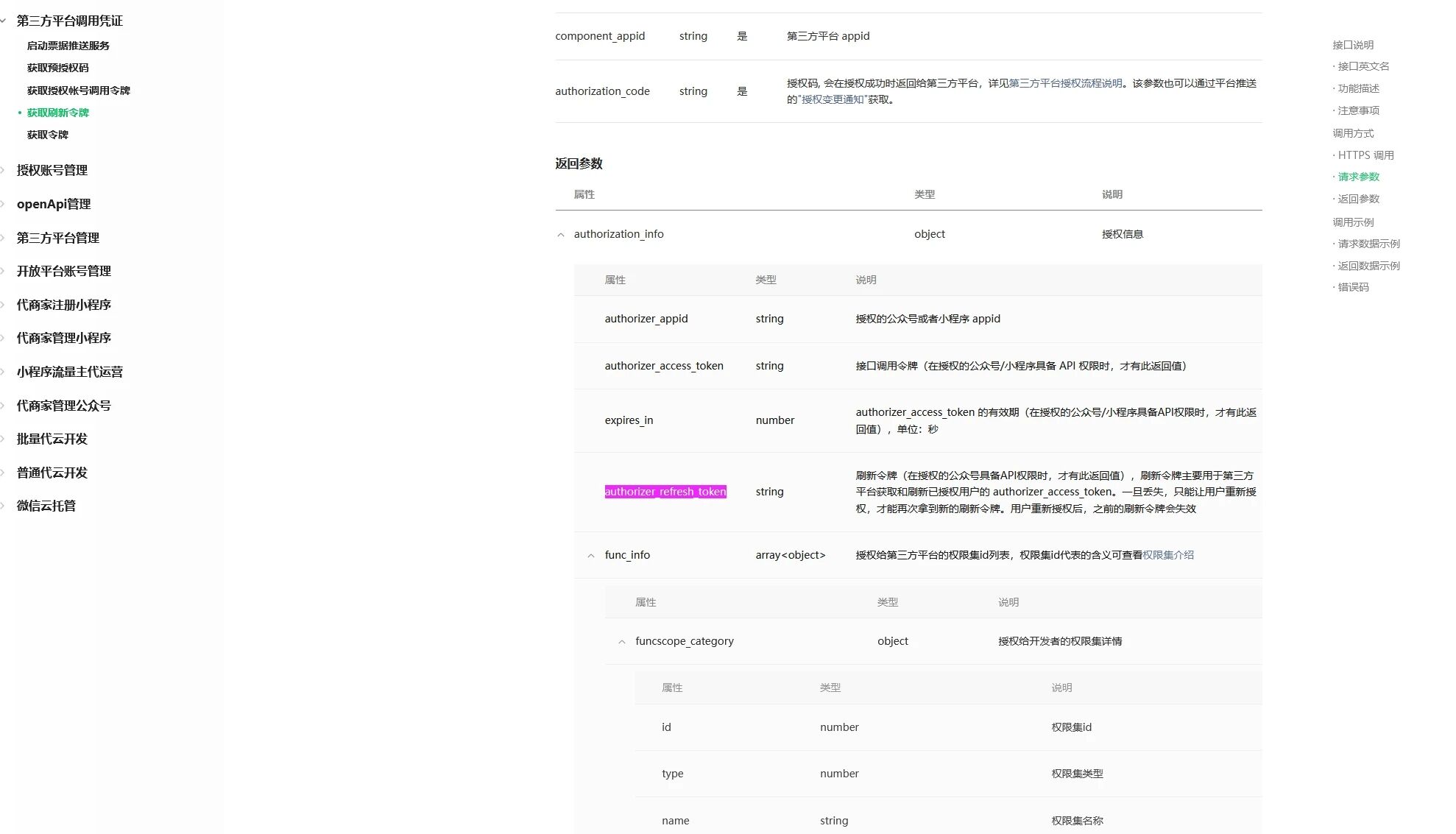Screen dimensions: 1456x834
Task: Collapse the funcscope_category row chevron
Action: click(622, 642)
